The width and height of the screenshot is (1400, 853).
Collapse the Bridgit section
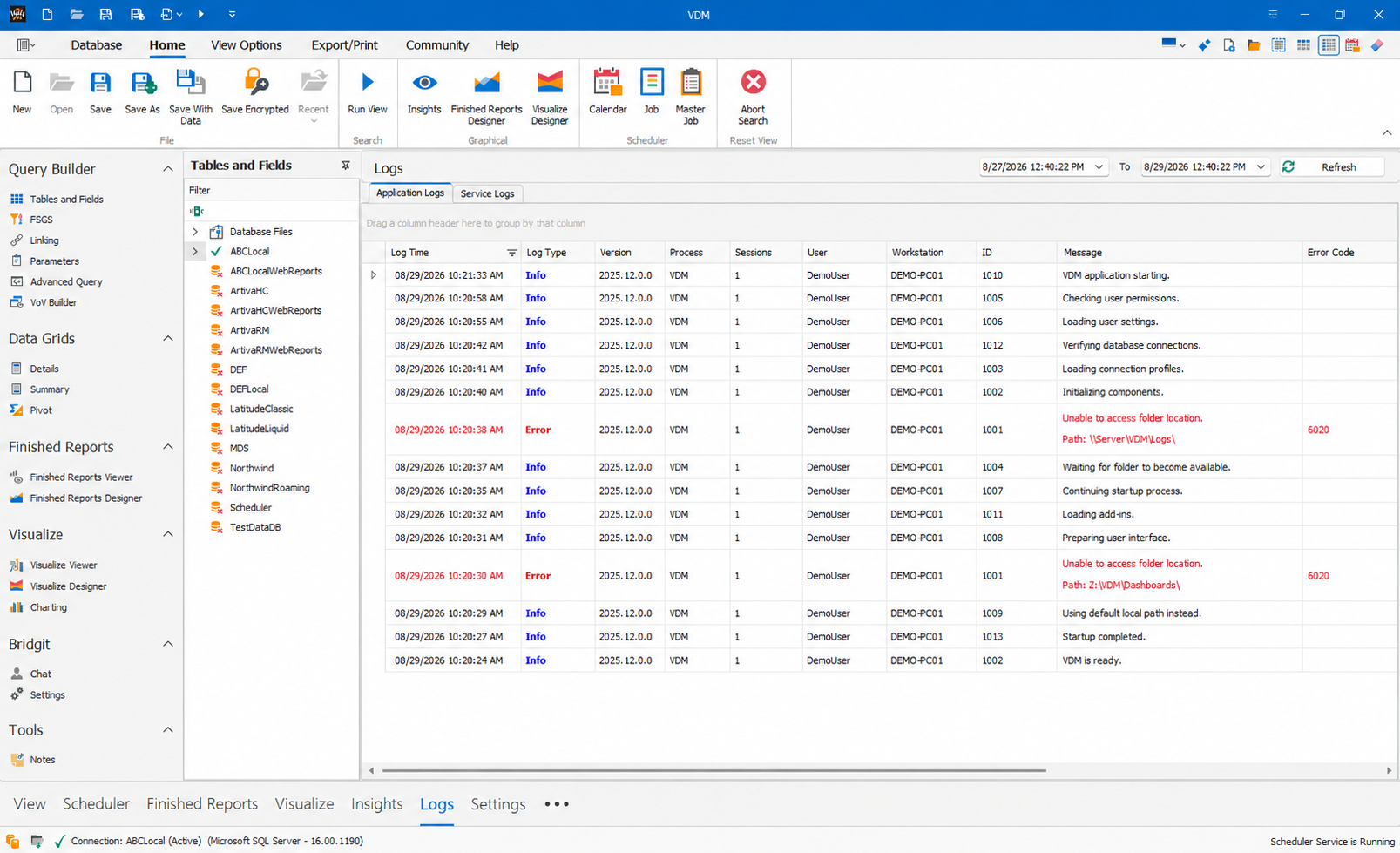click(168, 644)
